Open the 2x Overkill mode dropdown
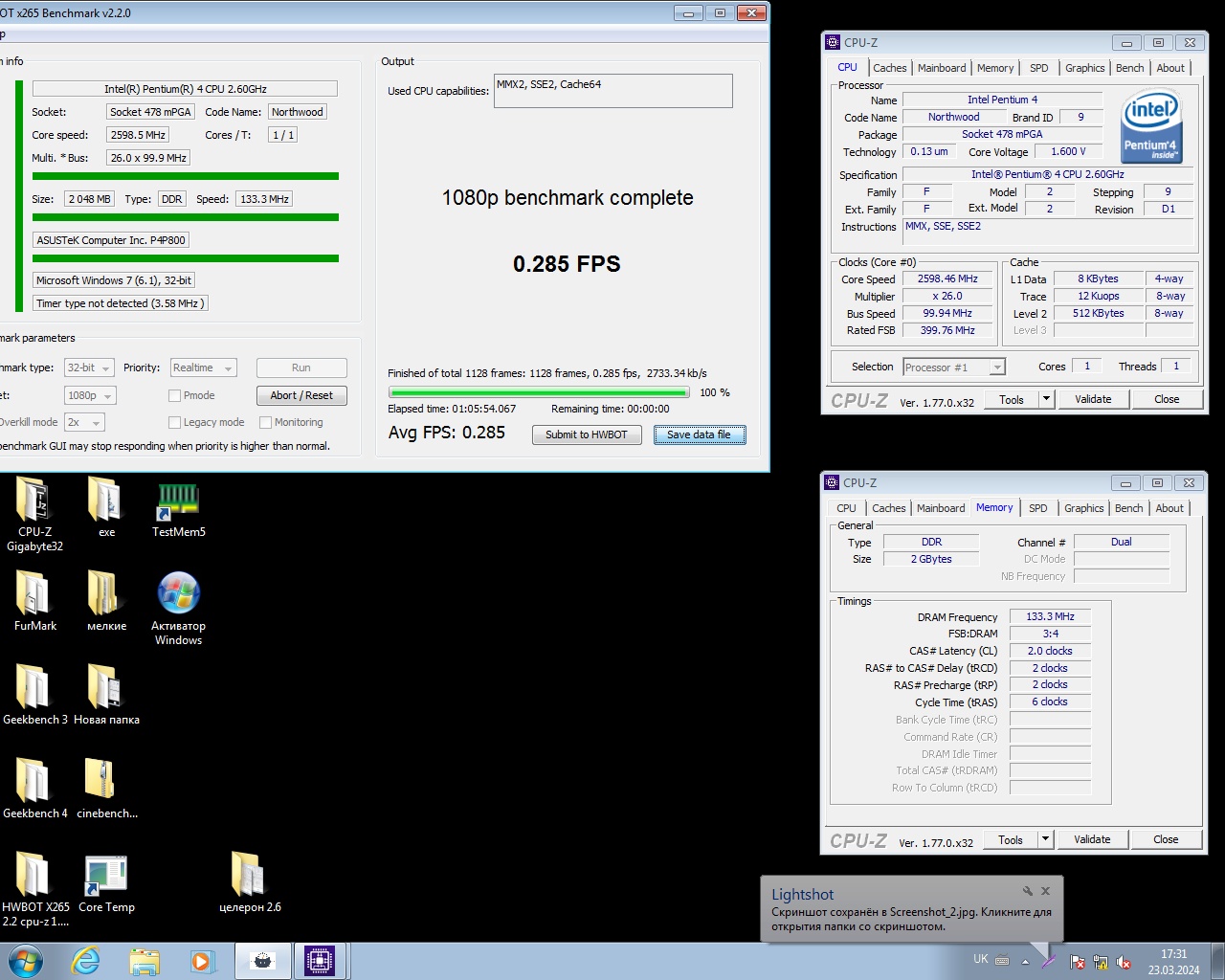The width and height of the screenshot is (1225, 980). (84, 422)
